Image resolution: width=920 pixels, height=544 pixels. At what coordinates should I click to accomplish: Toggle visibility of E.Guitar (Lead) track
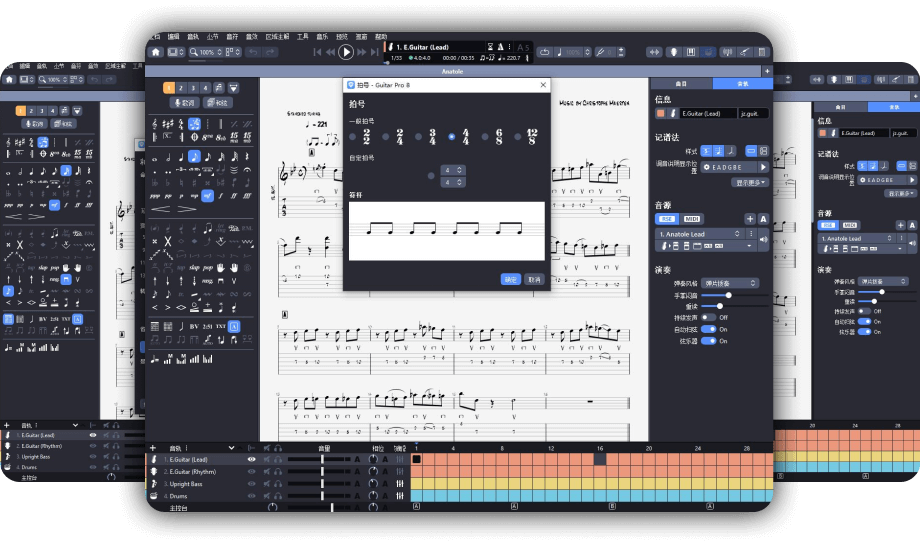coord(251,459)
